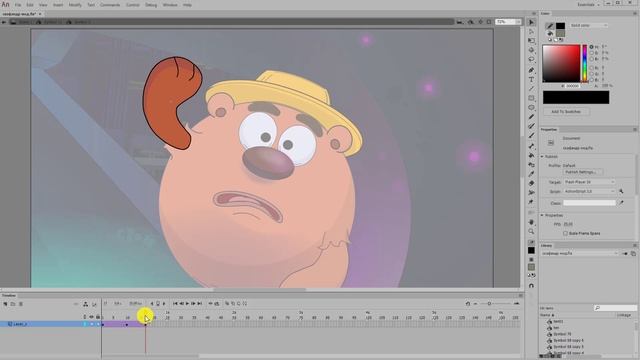Screen dimensions: 640x360
Task: Open the Edit menu
Action: click(30, 5)
